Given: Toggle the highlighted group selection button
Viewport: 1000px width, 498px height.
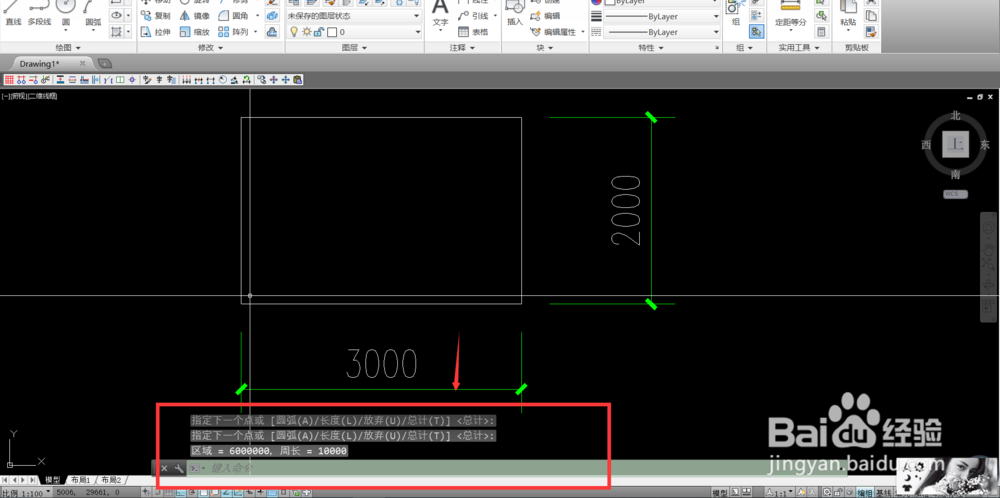Looking at the screenshot, I should point(756,31).
